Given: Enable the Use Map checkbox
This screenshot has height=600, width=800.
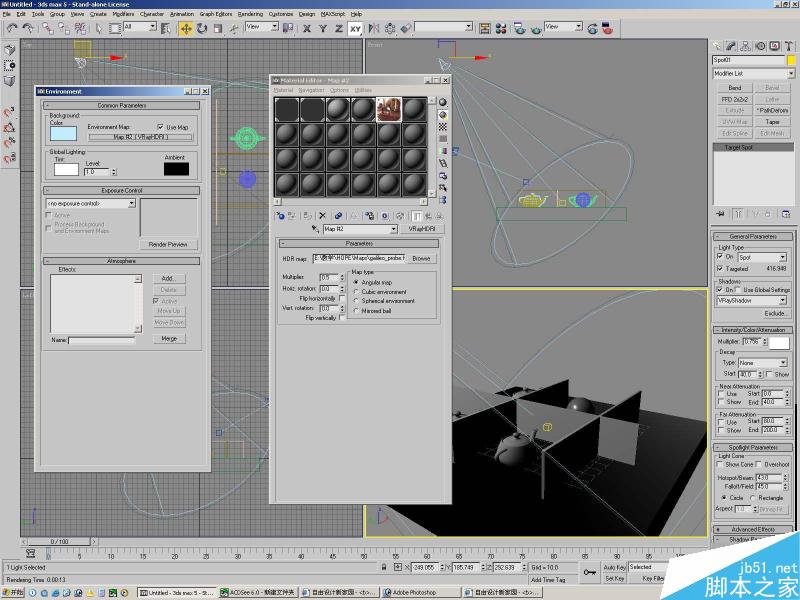Looking at the screenshot, I should (161, 127).
